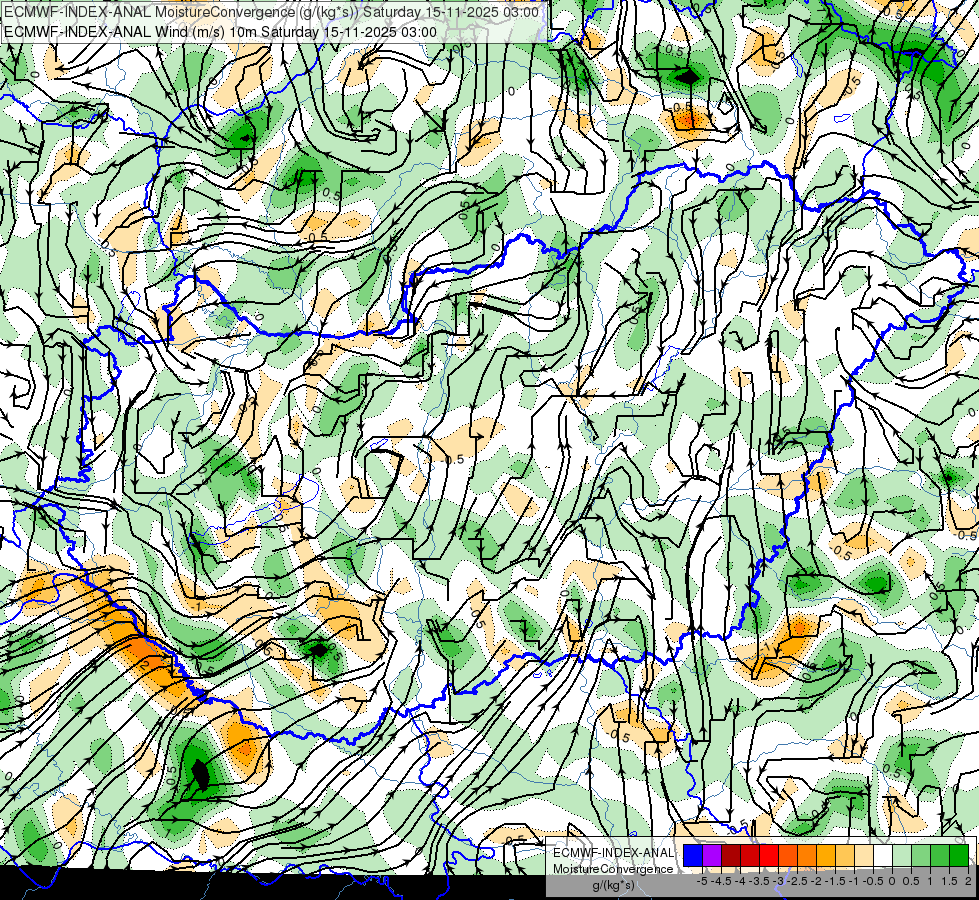
Task: Click legend tick label -1.5
Action: [835, 881]
